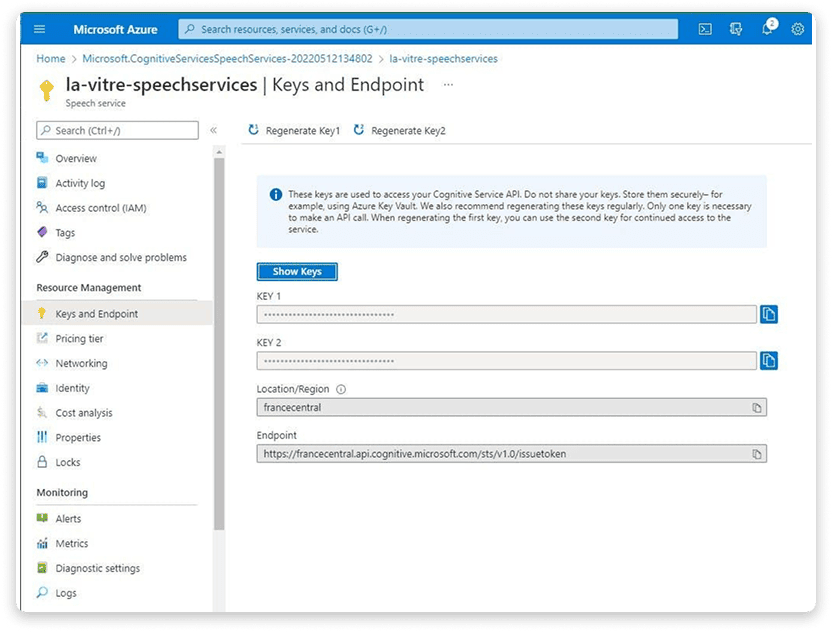
Task: Go to the Home breadcrumb link
Action: click(x=50, y=58)
